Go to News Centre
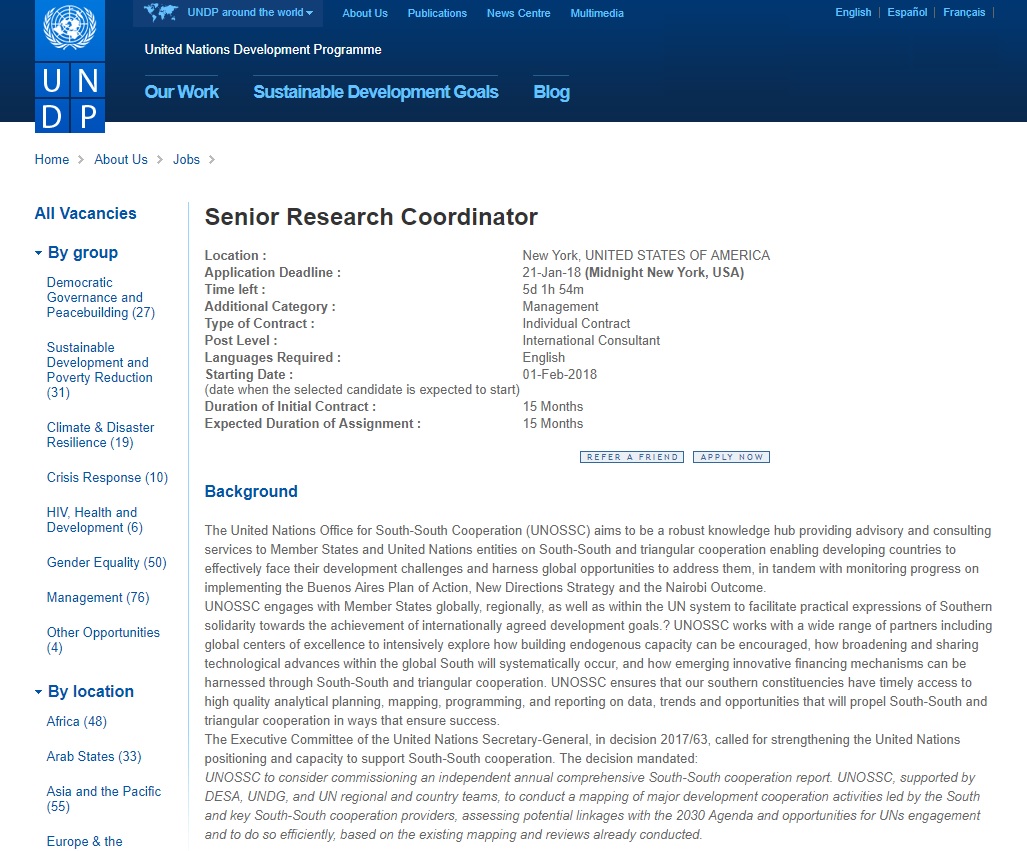 pos(518,13)
